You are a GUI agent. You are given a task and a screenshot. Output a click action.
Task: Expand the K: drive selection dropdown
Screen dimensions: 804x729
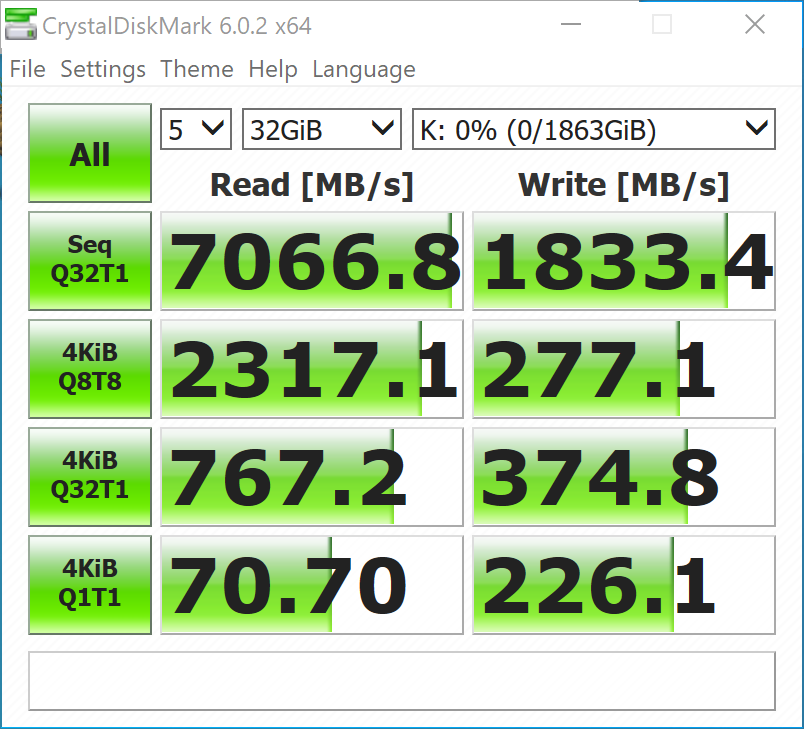(x=594, y=129)
